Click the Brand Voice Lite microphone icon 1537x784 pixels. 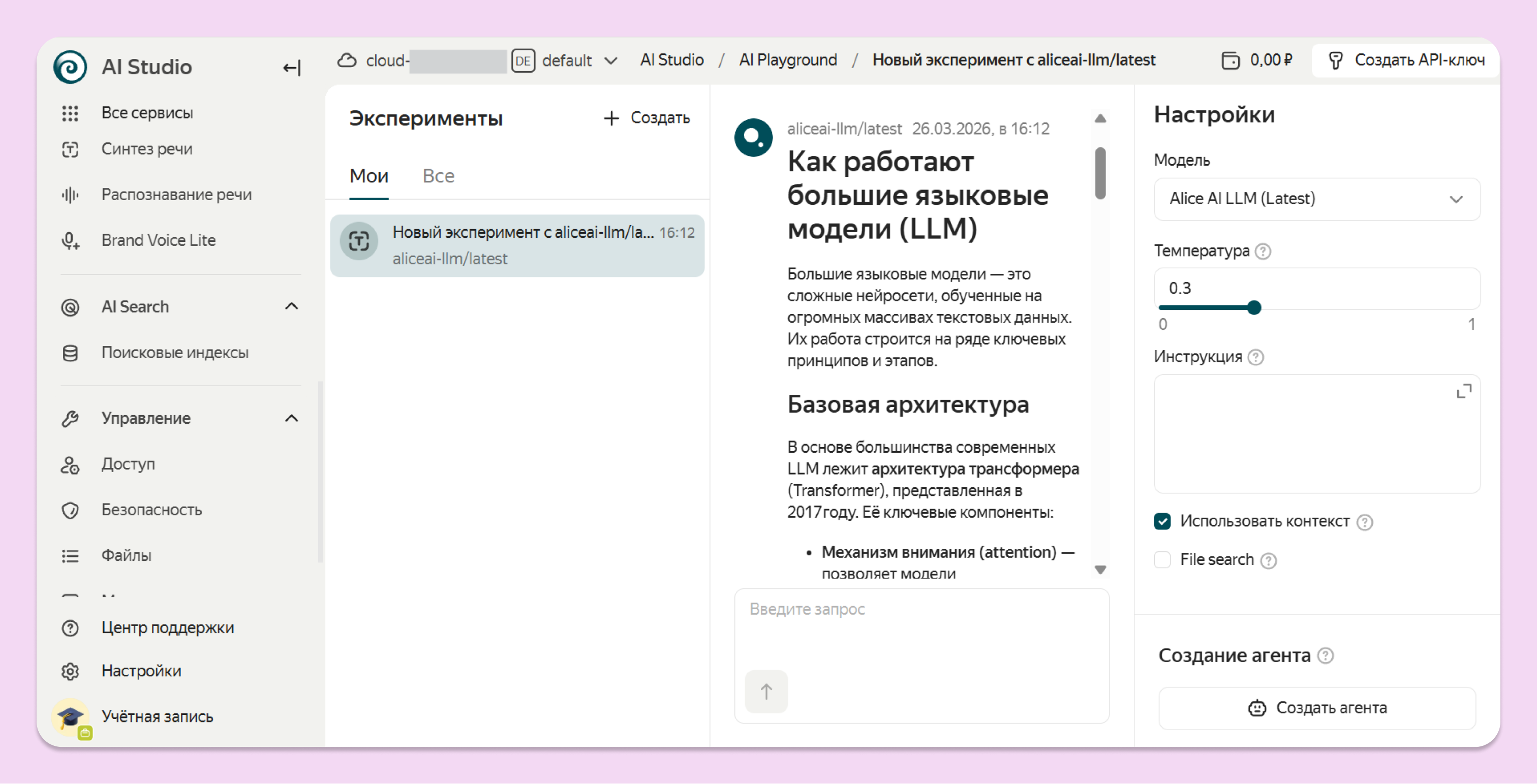pyautogui.click(x=70, y=240)
